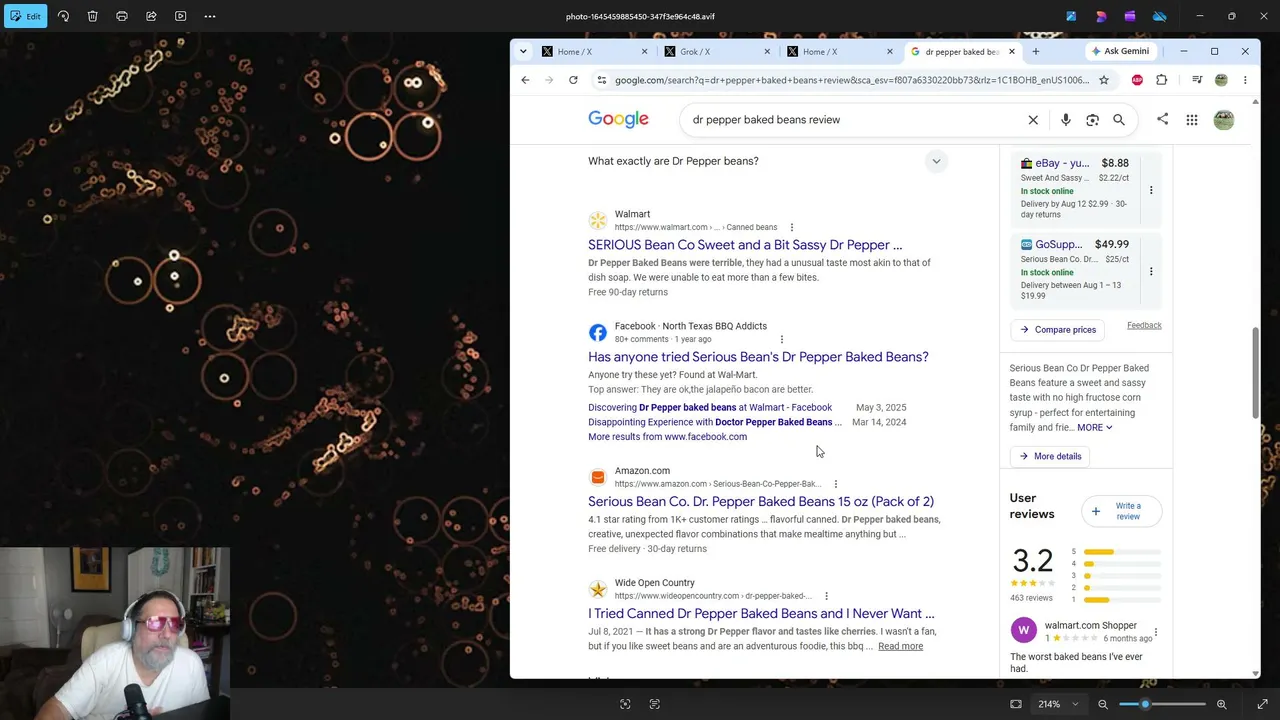1280x720 pixels.
Task: Start slideshow from Photos toolbar
Action: (181, 16)
